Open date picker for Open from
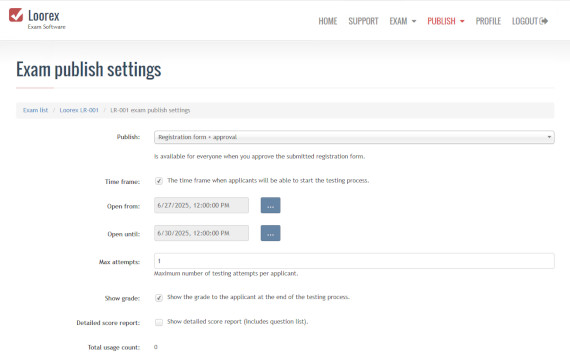This screenshot has width=570, height=360. coord(270,205)
